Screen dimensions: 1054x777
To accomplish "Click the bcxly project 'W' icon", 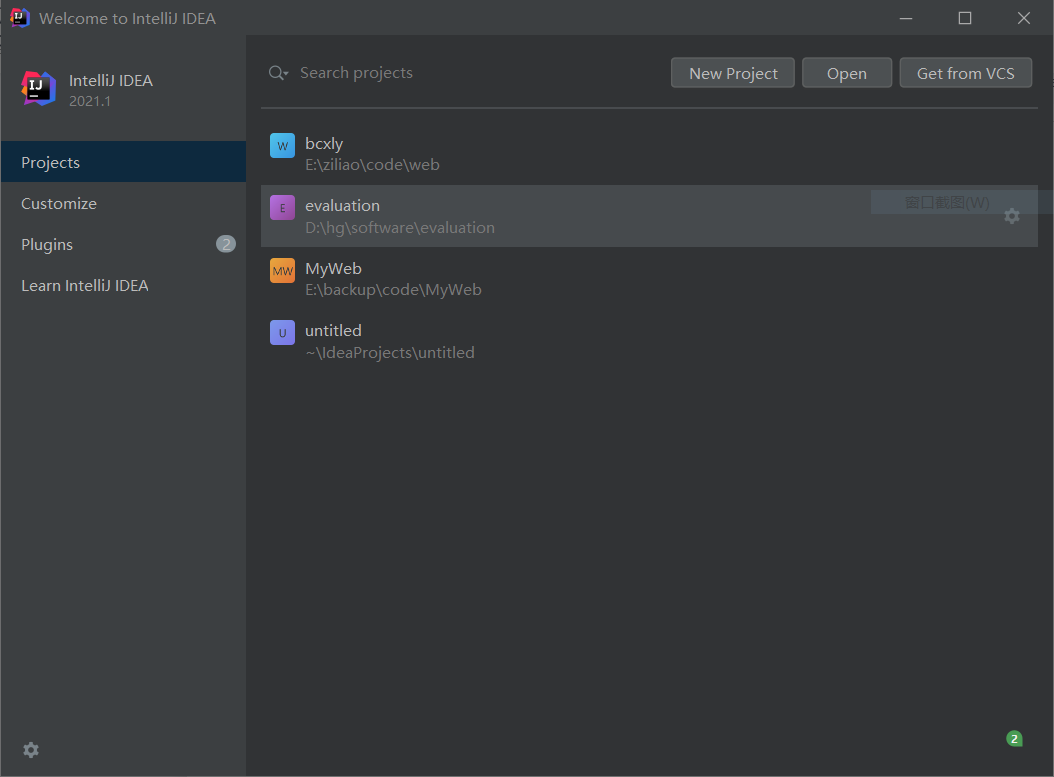I will pyautogui.click(x=282, y=145).
